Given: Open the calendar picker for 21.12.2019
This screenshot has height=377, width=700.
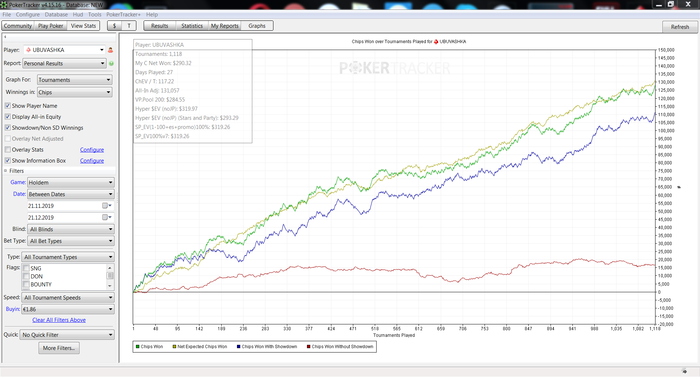Looking at the screenshot, I should (106, 217).
